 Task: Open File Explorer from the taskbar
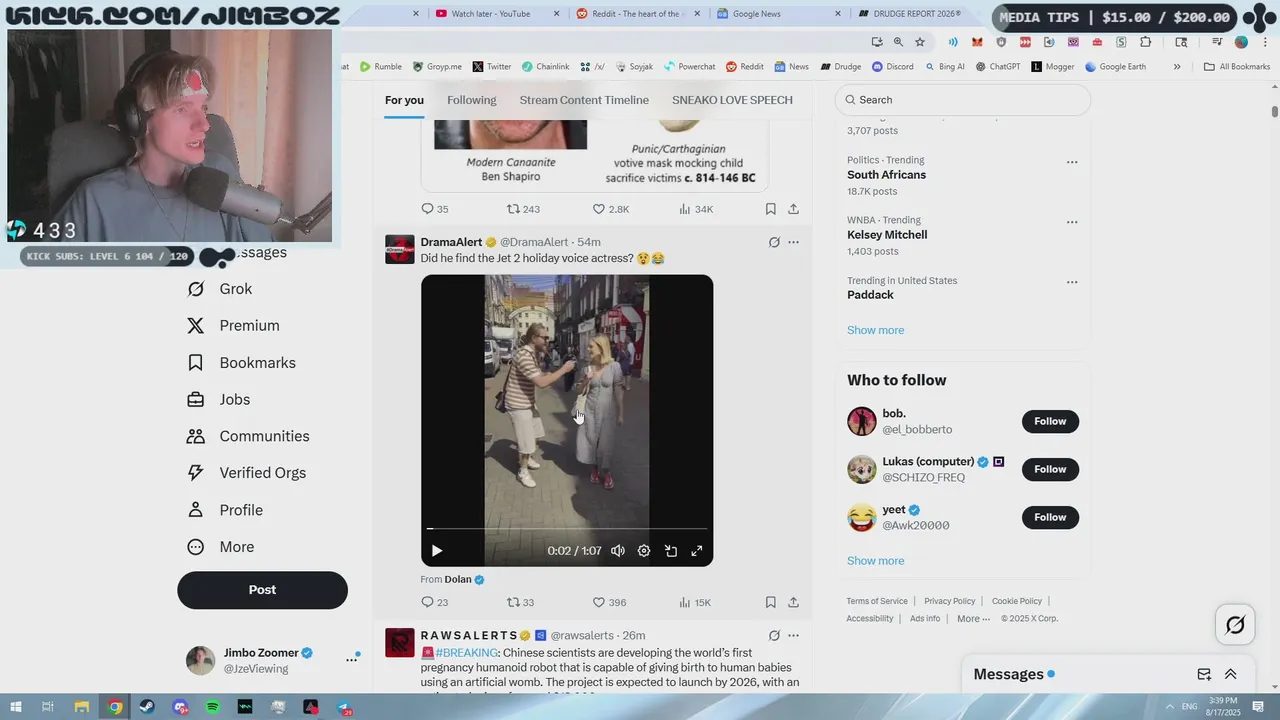(82, 707)
